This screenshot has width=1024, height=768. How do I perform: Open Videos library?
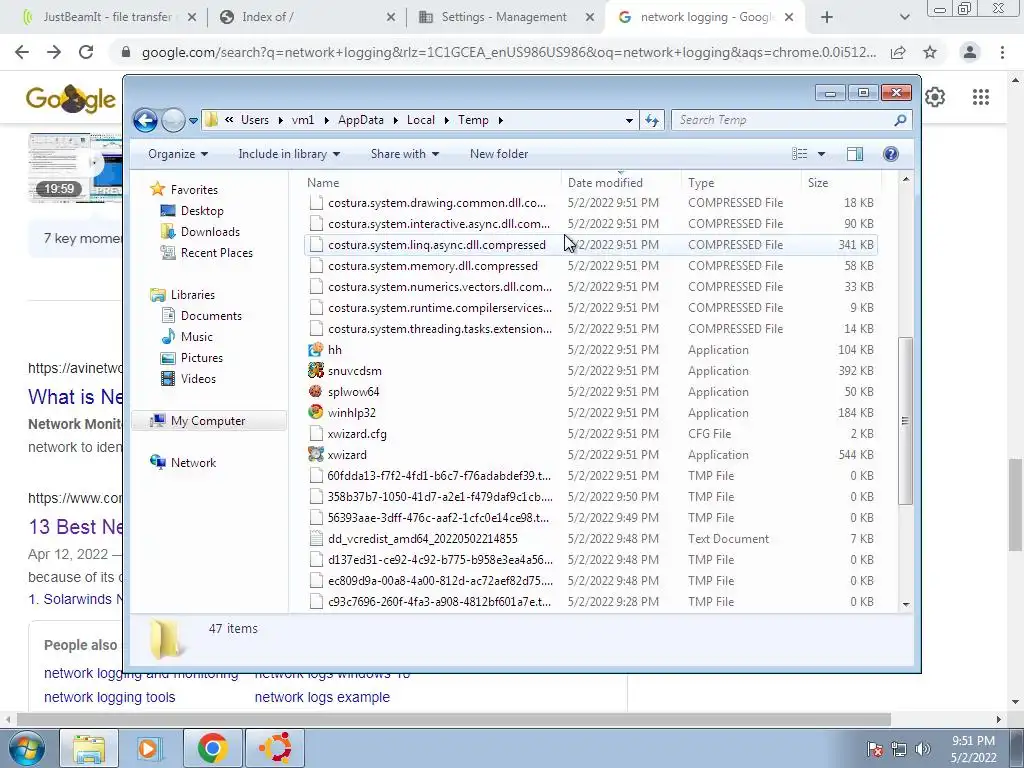coord(198,379)
